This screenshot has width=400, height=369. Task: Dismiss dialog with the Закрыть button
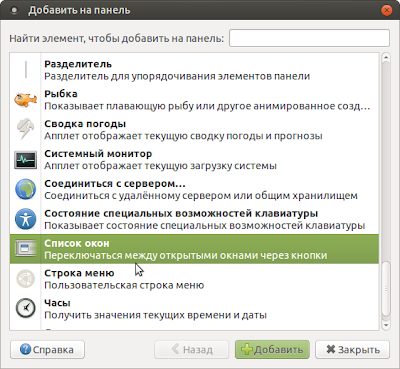tap(353, 350)
